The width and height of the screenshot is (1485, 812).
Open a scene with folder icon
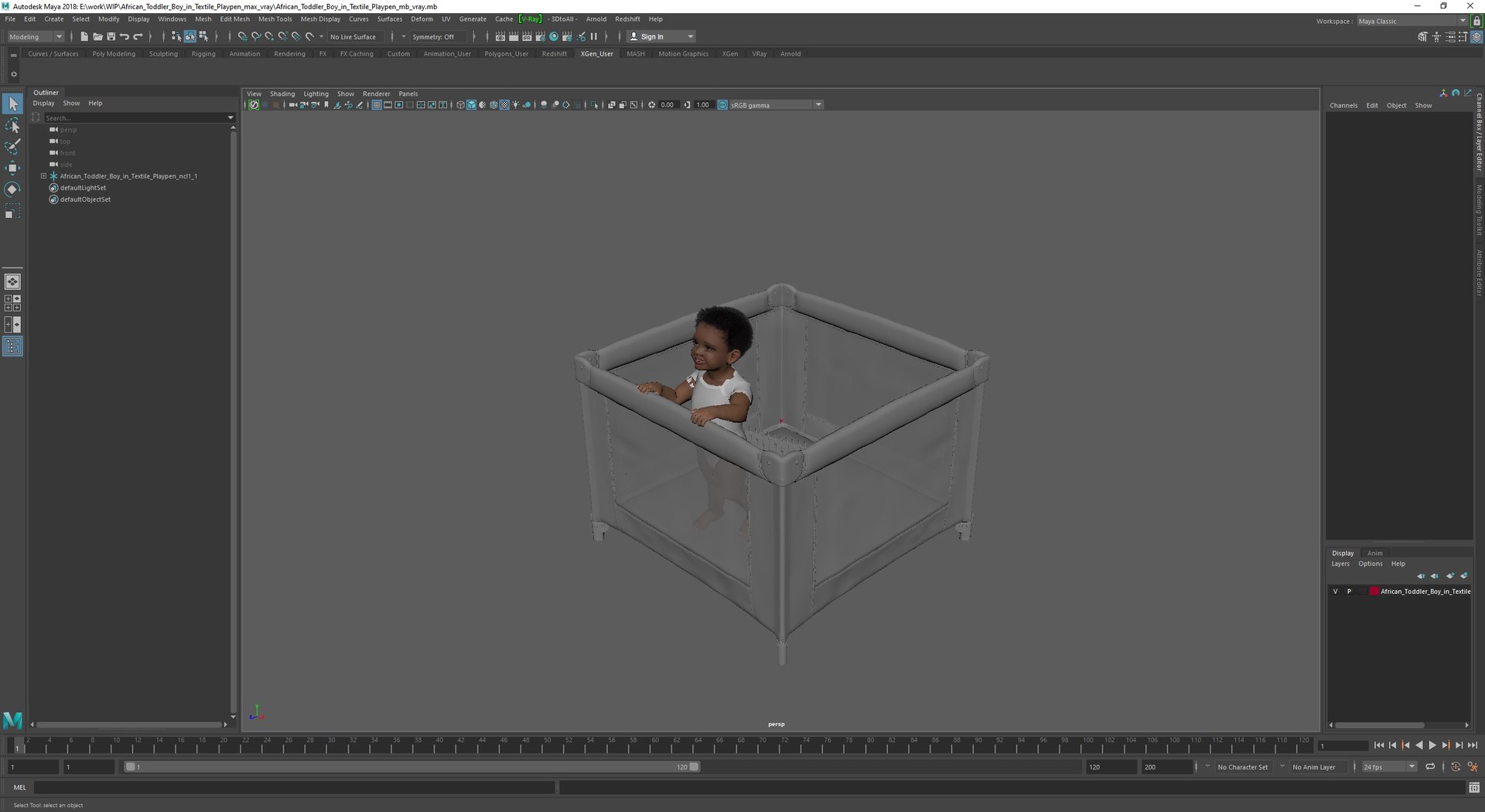[97, 36]
